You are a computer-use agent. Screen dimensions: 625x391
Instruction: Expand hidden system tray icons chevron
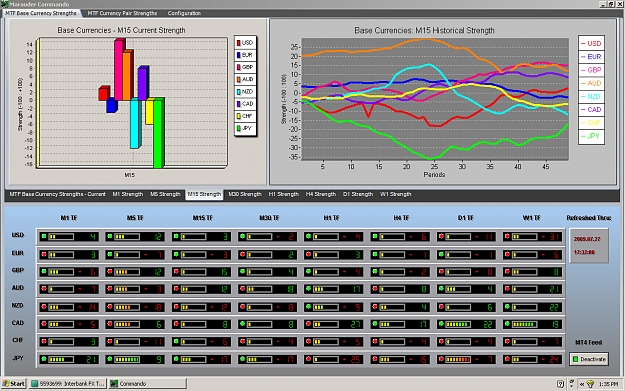[582, 384]
